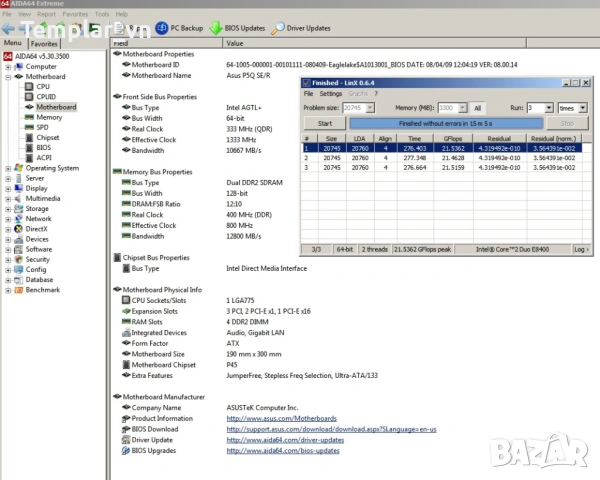This screenshot has width=600, height=480.
Task: Click the Database icon in tree
Action: tap(18, 280)
